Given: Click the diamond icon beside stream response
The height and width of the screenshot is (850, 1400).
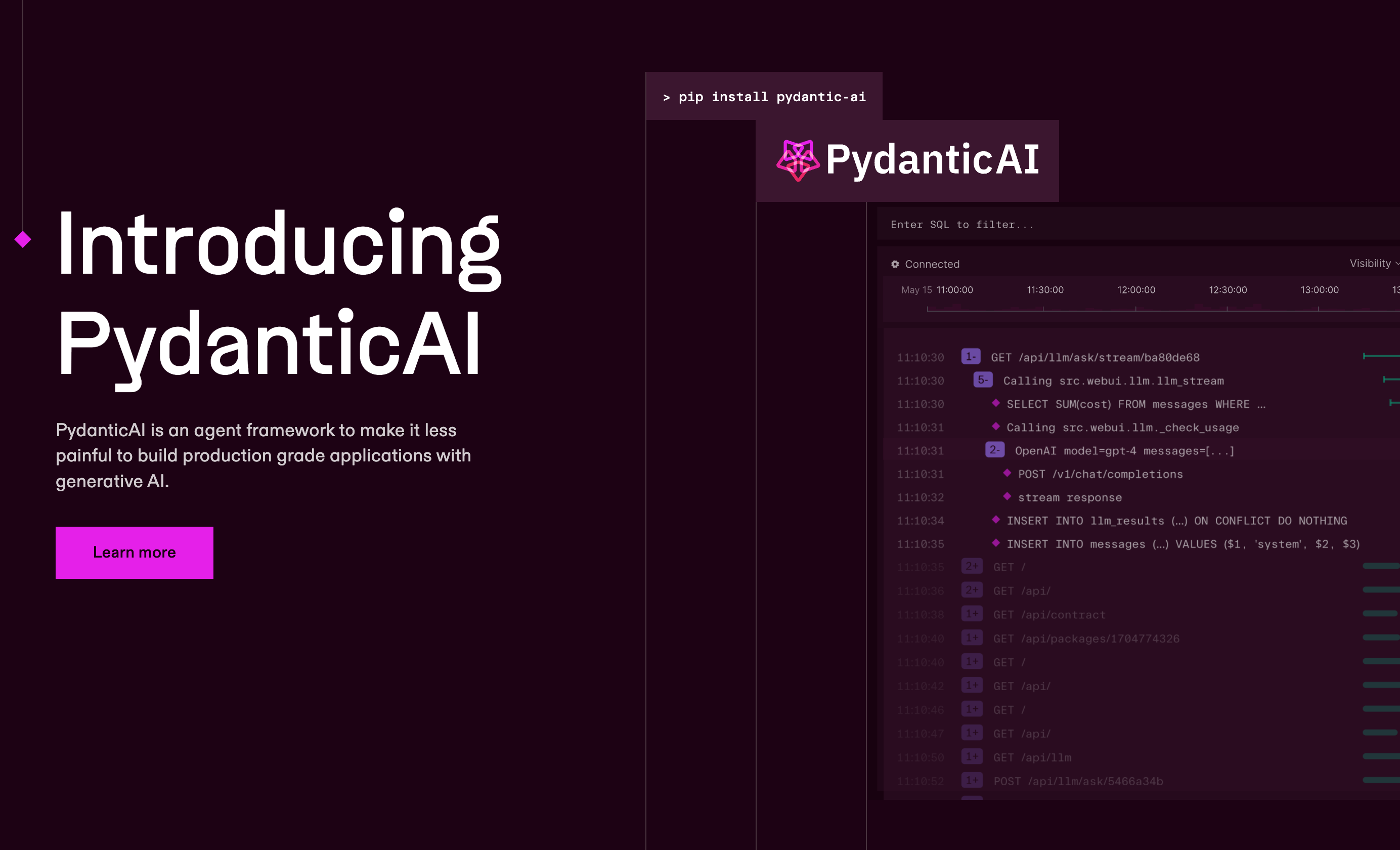Looking at the screenshot, I should [x=1008, y=497].
